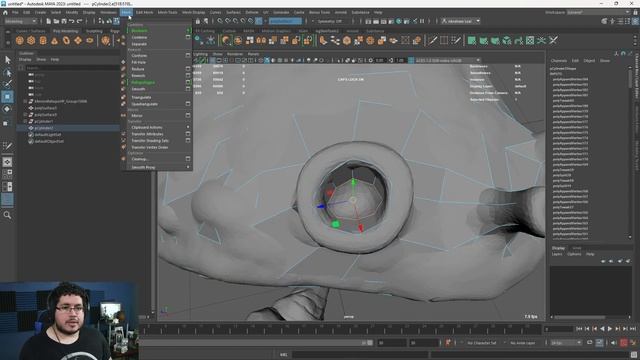Open the Symmetry Off dropdown

click(330, 21)
